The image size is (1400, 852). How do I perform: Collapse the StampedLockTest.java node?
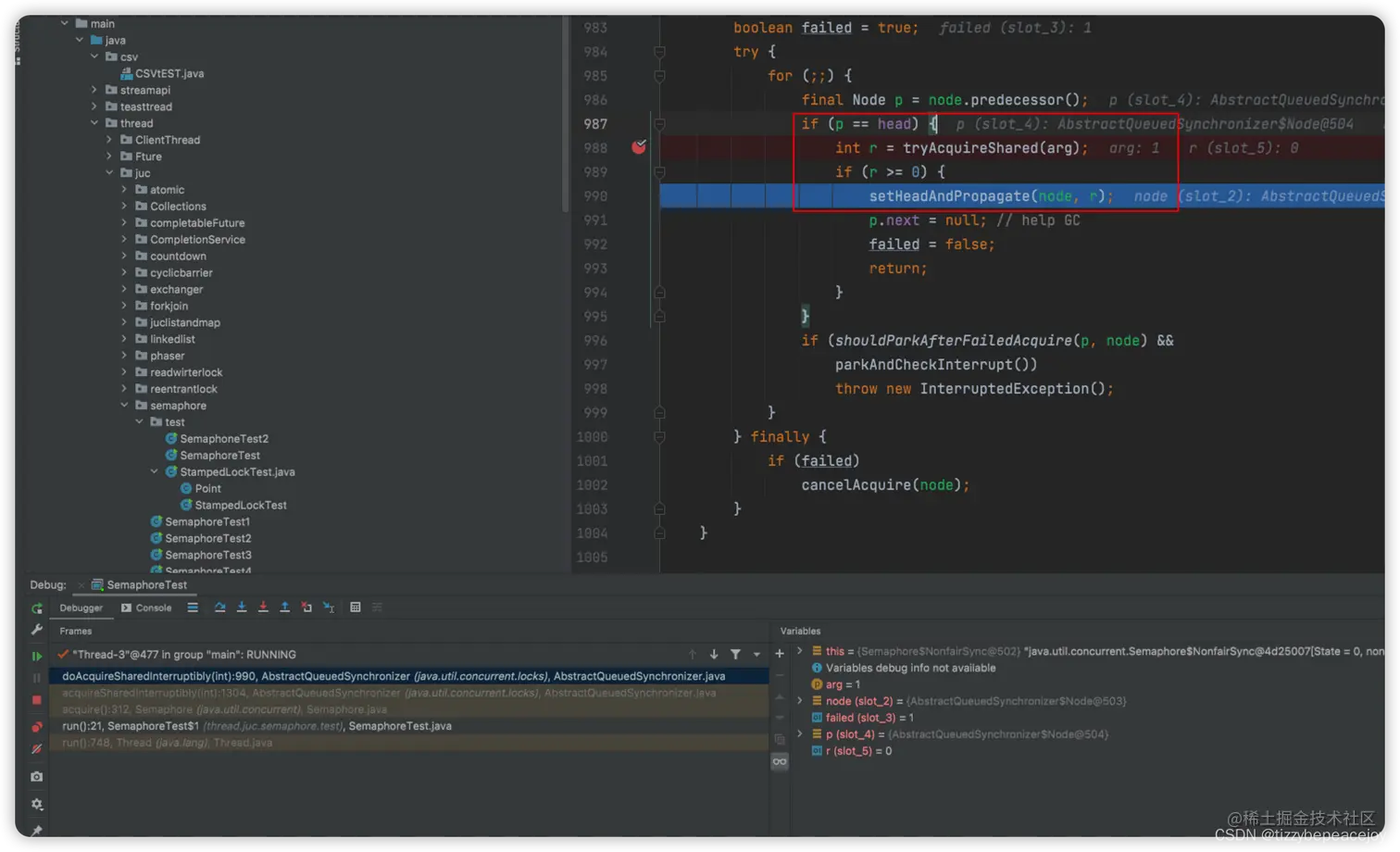coord(154,472)
